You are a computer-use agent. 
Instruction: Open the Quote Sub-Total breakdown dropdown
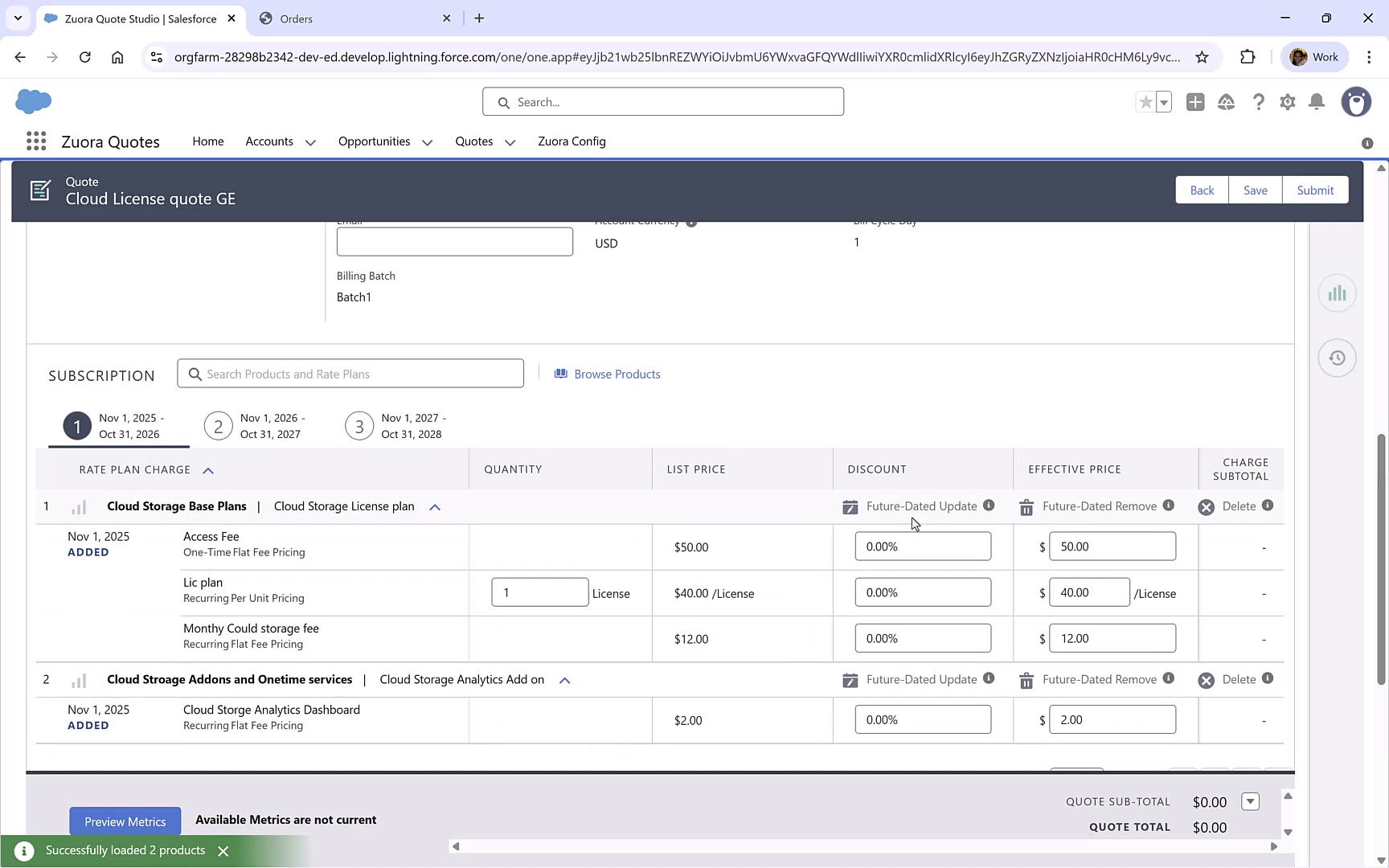(x=1251, y=801)
